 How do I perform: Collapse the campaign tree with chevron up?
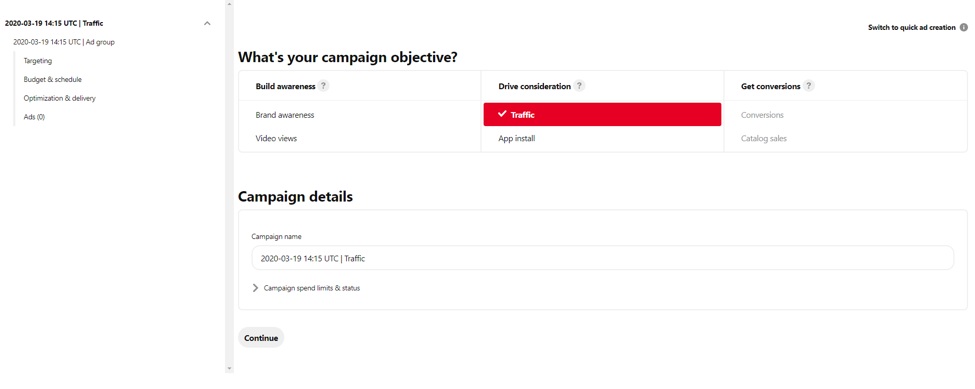207,24
